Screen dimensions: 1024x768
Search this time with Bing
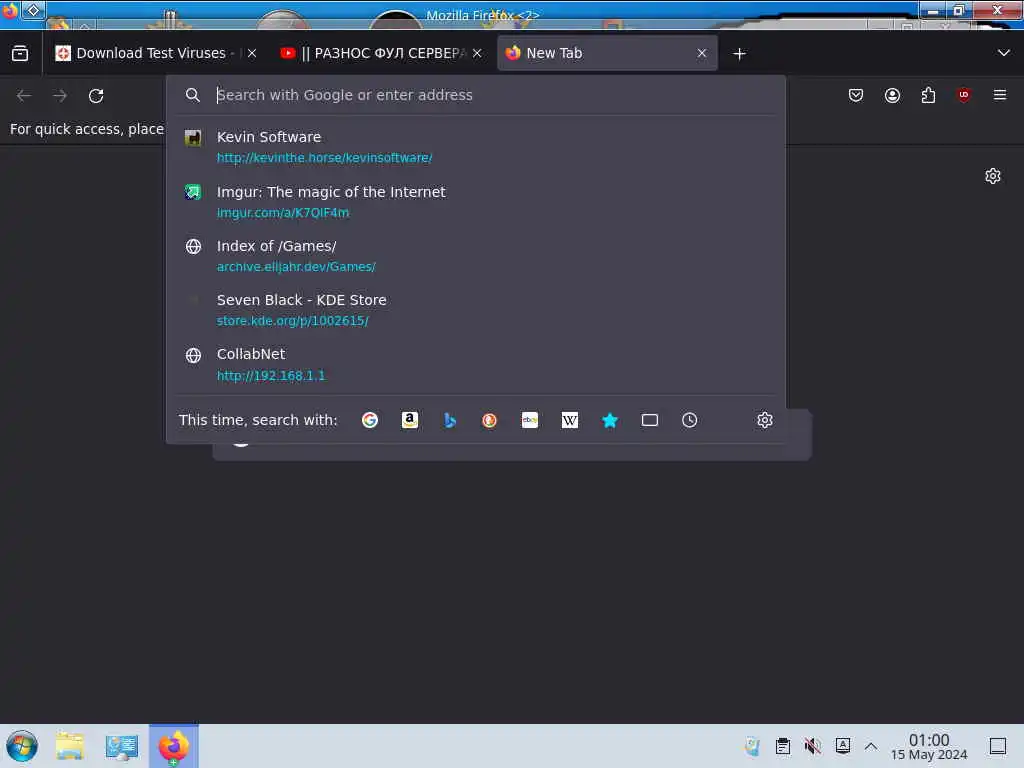coord(450,420)
